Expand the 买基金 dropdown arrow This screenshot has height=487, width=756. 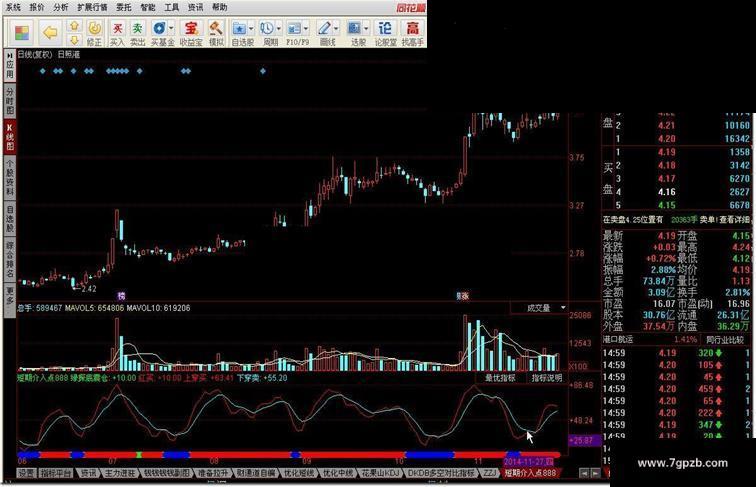171,29
